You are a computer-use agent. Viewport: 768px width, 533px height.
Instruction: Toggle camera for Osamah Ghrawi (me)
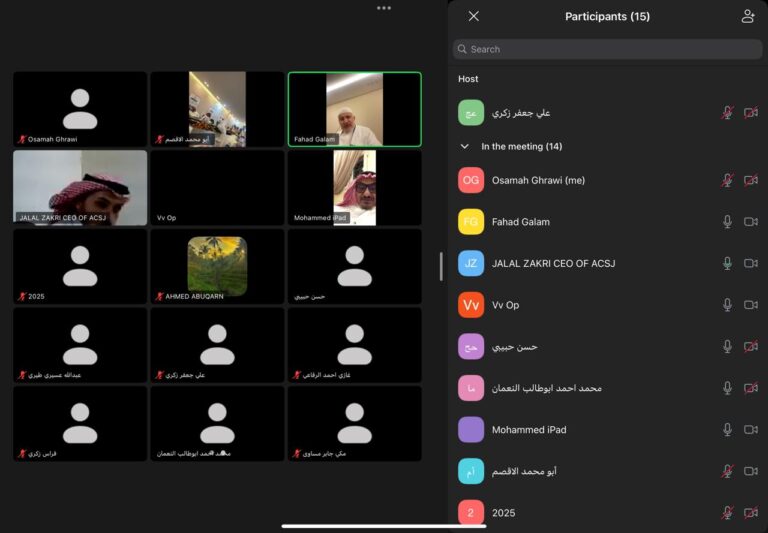click(x=750, y=180)
